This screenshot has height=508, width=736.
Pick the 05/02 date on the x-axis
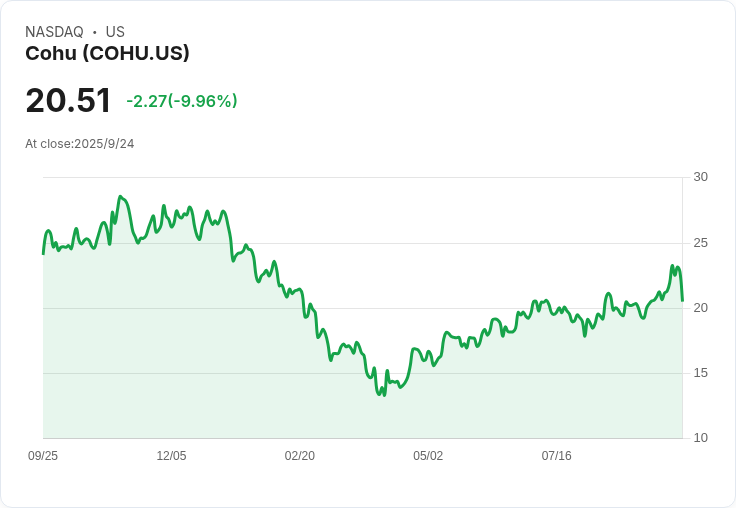(x=428, y=456)
